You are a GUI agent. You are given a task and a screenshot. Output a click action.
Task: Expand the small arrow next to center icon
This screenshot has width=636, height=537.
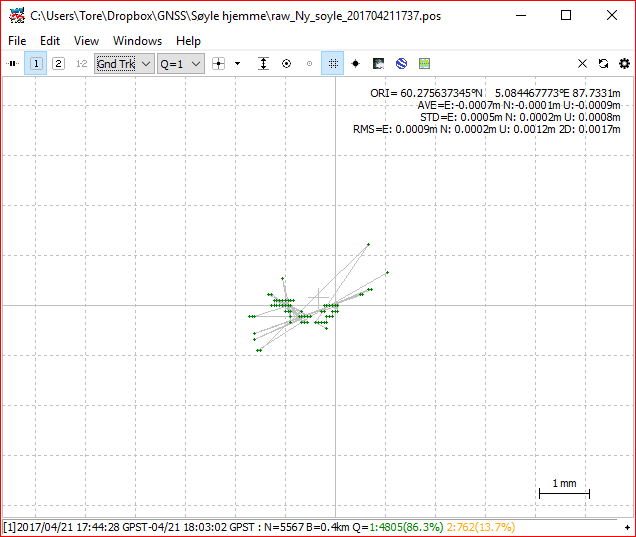point(238,64)
